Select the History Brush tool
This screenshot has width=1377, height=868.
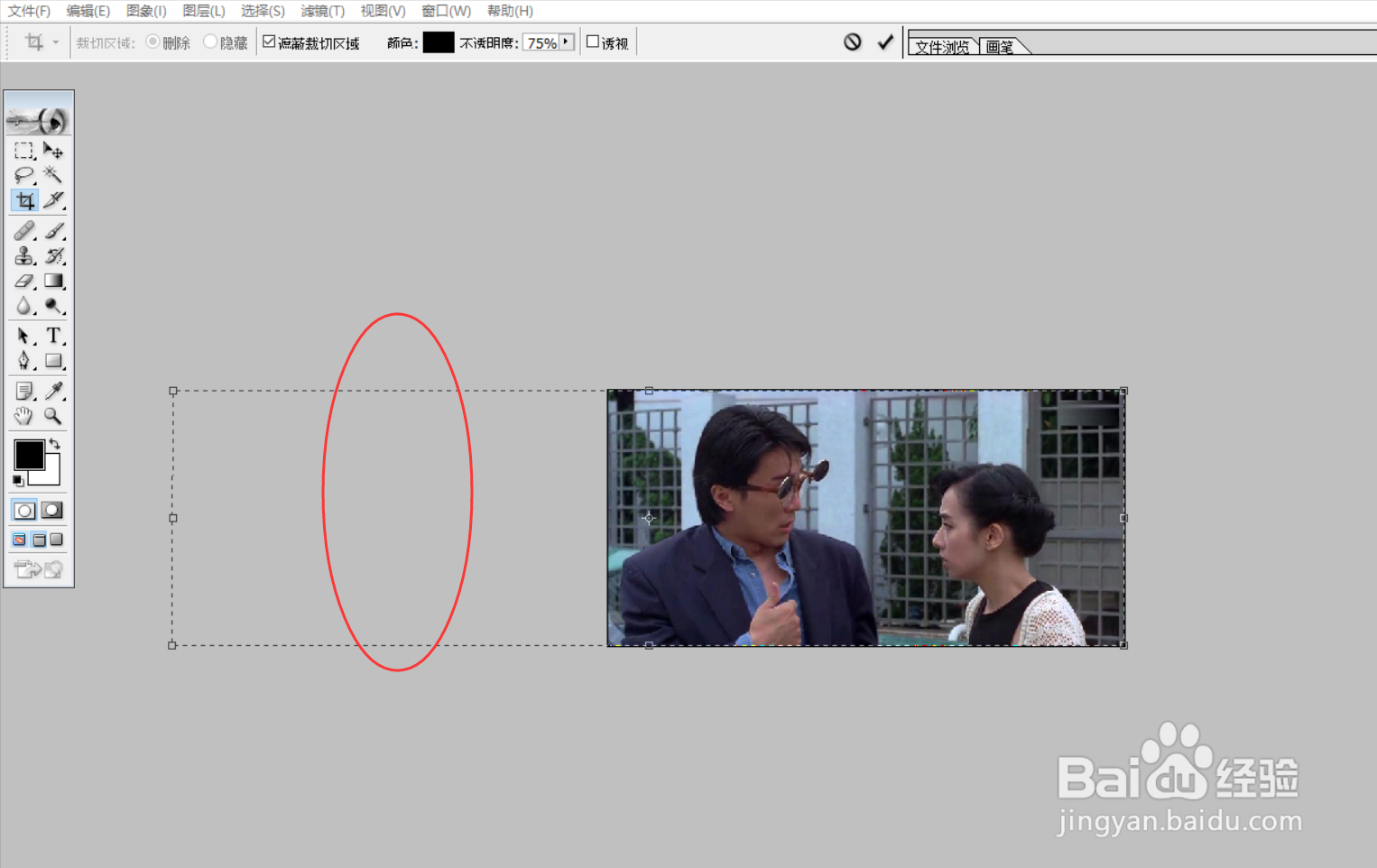[53, 256]
